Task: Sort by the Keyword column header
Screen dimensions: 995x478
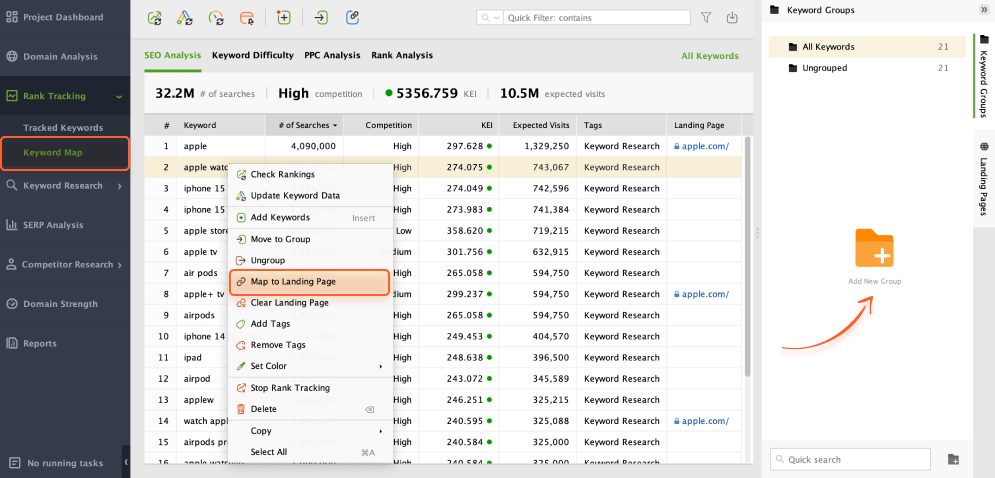Action: (220, 125)
